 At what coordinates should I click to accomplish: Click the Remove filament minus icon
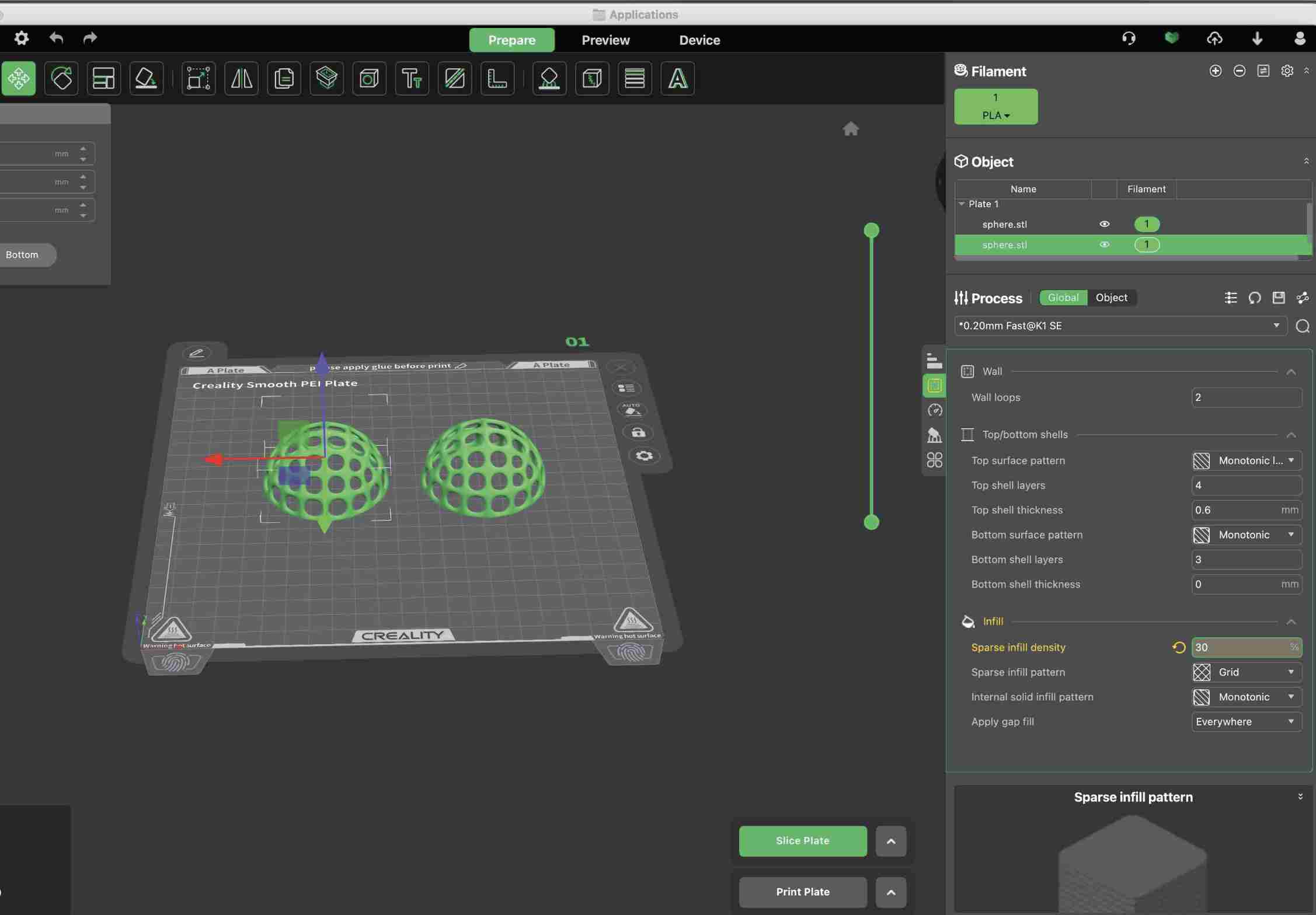coord(1240,71)
